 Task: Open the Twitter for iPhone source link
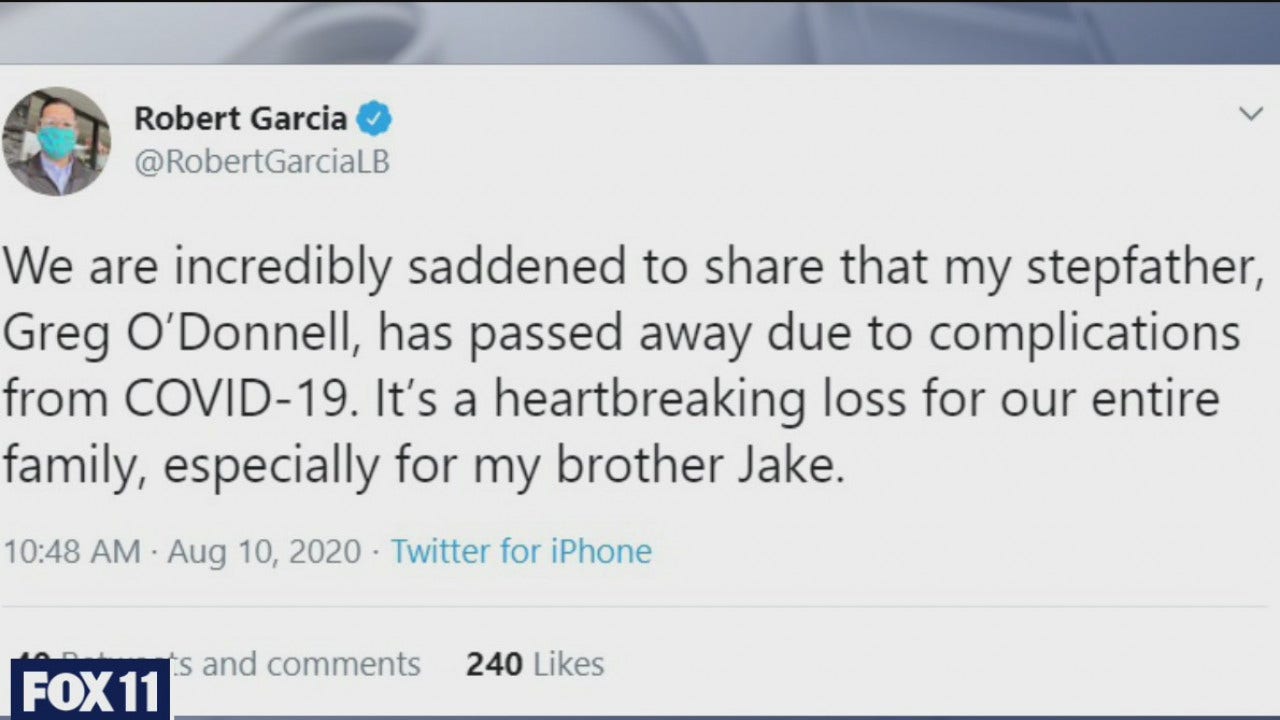coord(521,551)
